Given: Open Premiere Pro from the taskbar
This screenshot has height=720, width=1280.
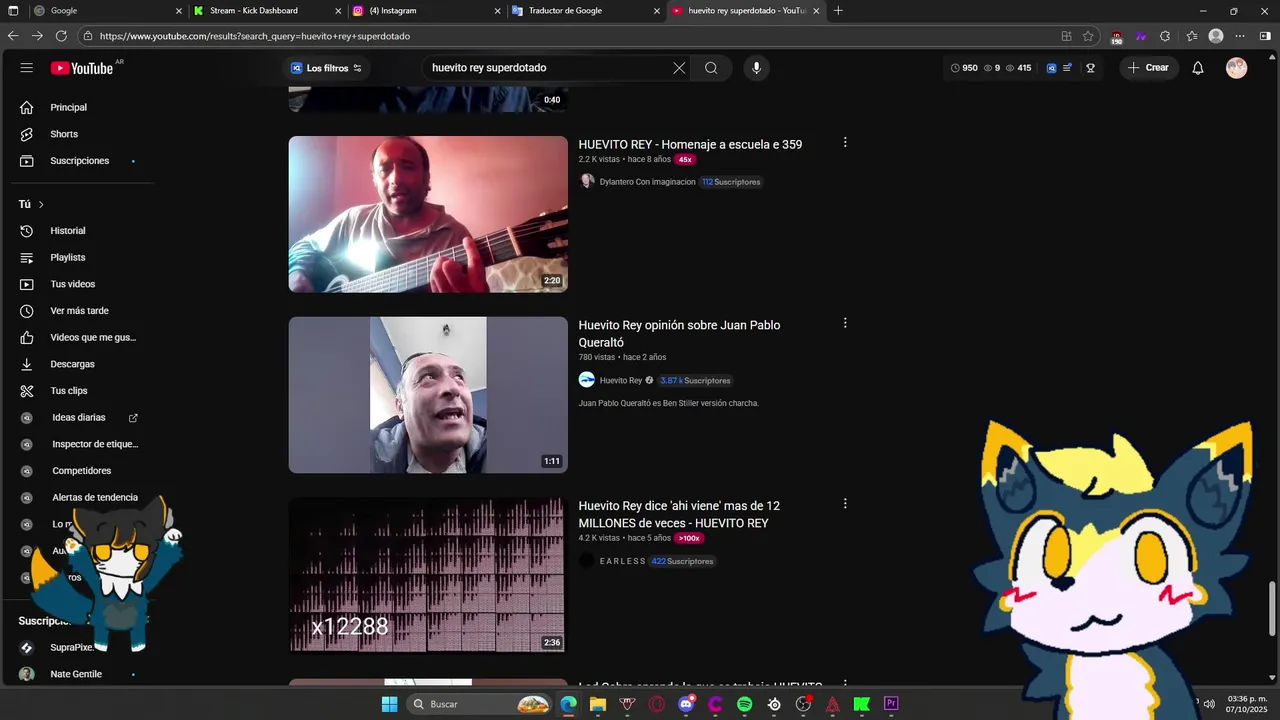Looking at the screenshot, I should 891,704.
